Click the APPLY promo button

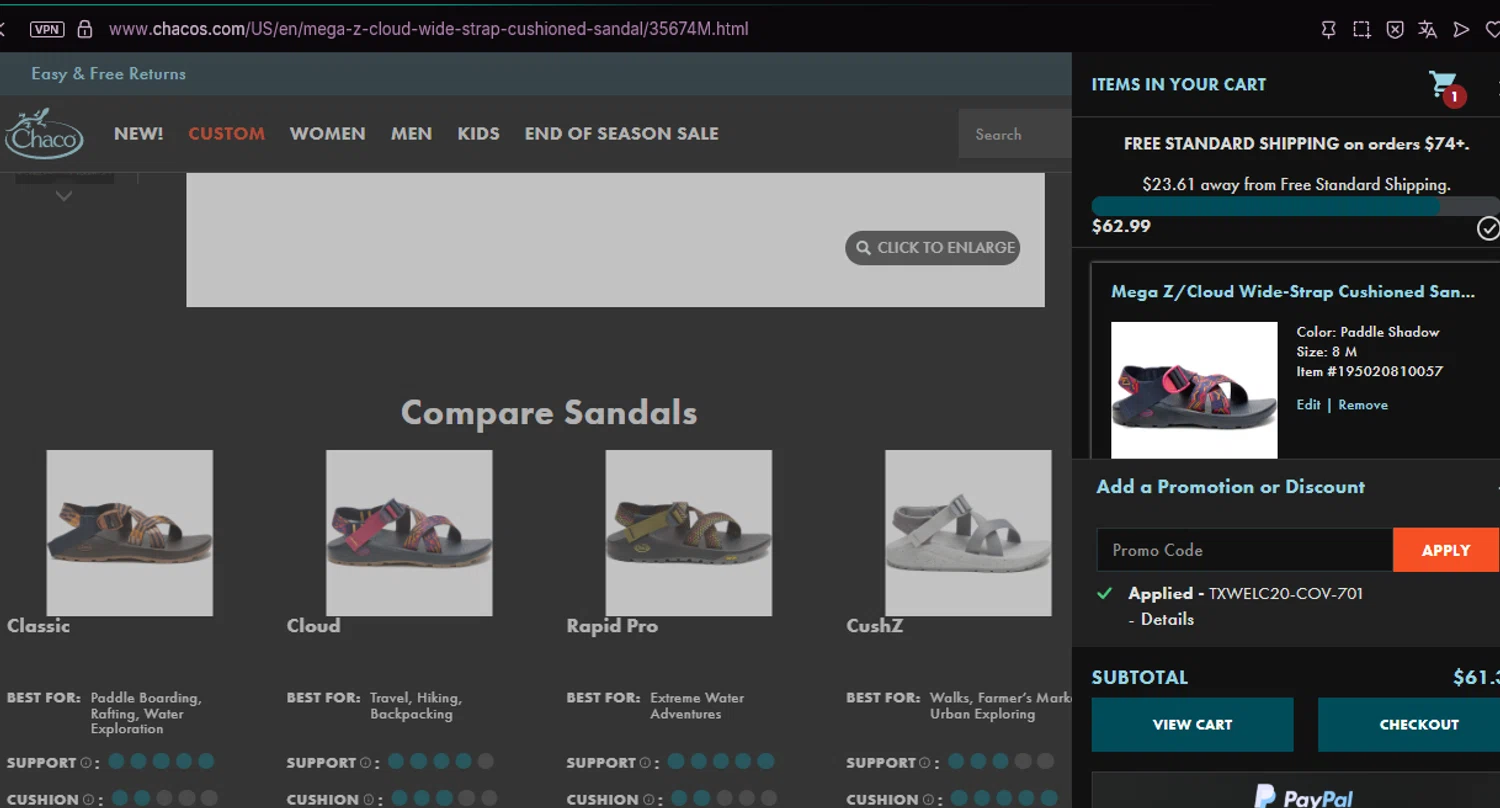[x=1446, y=550]
